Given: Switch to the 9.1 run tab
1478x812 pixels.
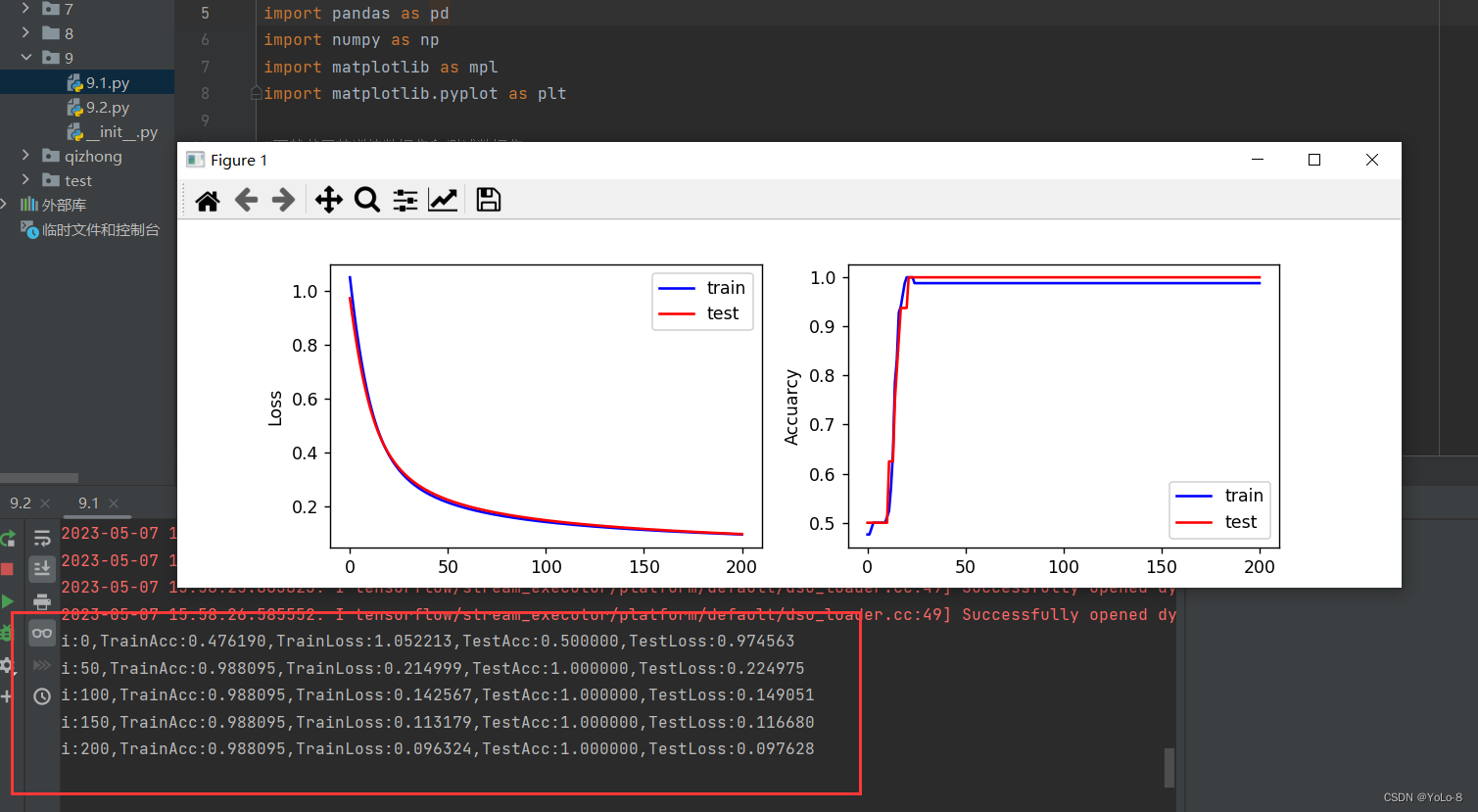Looking at the screenshot, I should pos(89,502).
